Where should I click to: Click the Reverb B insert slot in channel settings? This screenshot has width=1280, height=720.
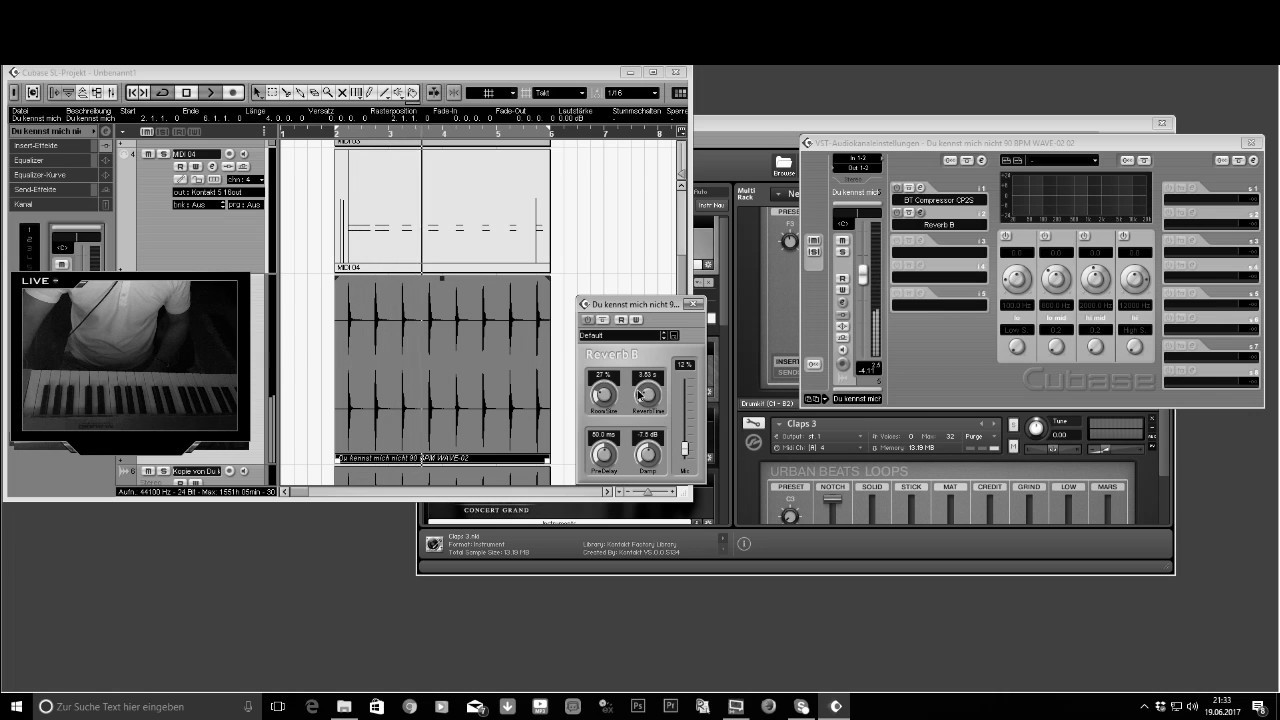[939, 225]
